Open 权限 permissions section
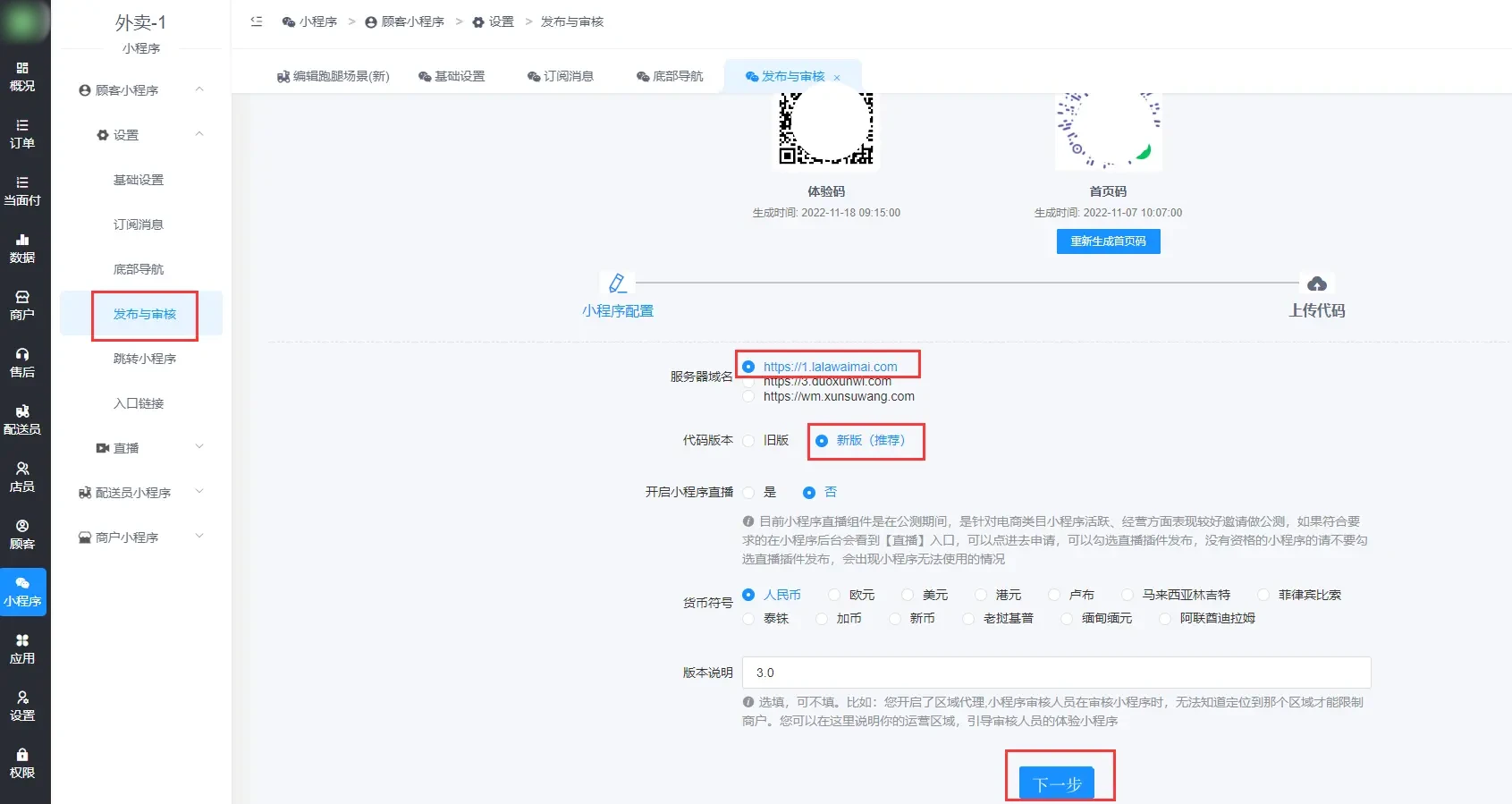Viewport: 1512px width, 804px height. (22, 764)
